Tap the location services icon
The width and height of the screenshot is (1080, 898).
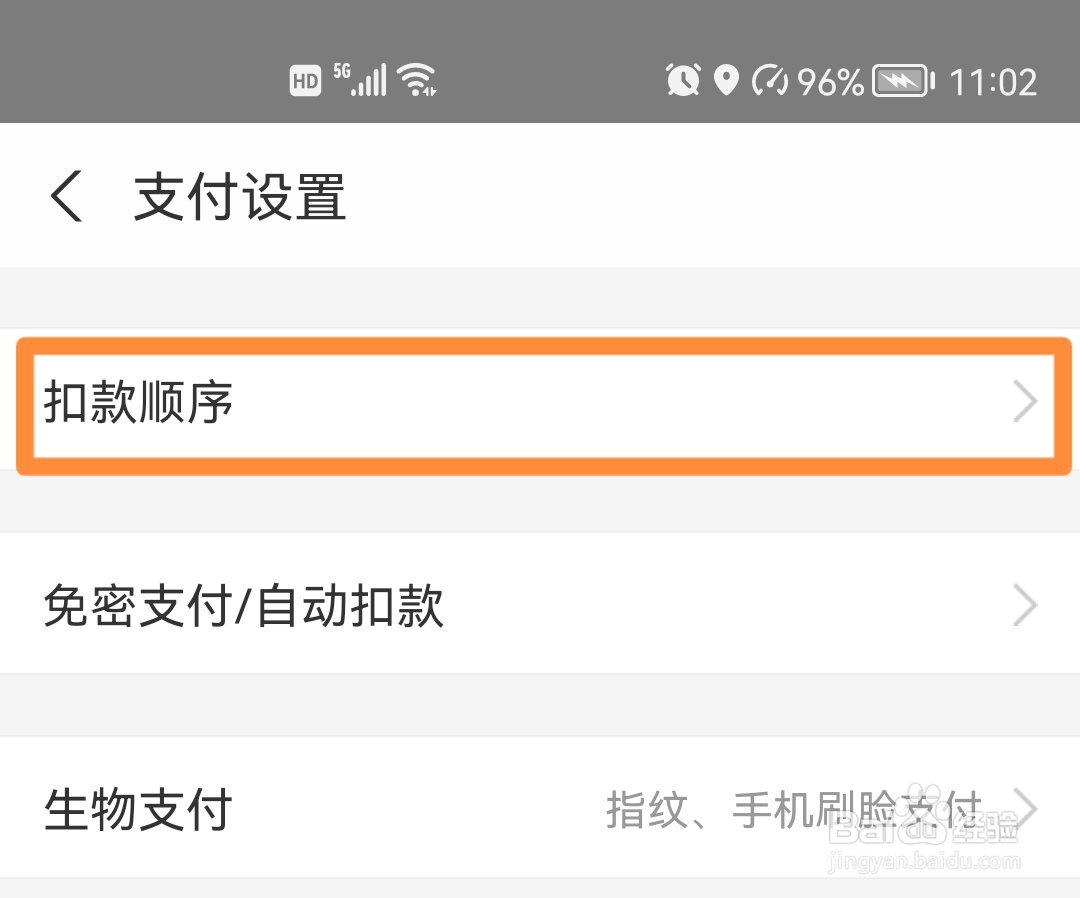(x=727, y=78)
